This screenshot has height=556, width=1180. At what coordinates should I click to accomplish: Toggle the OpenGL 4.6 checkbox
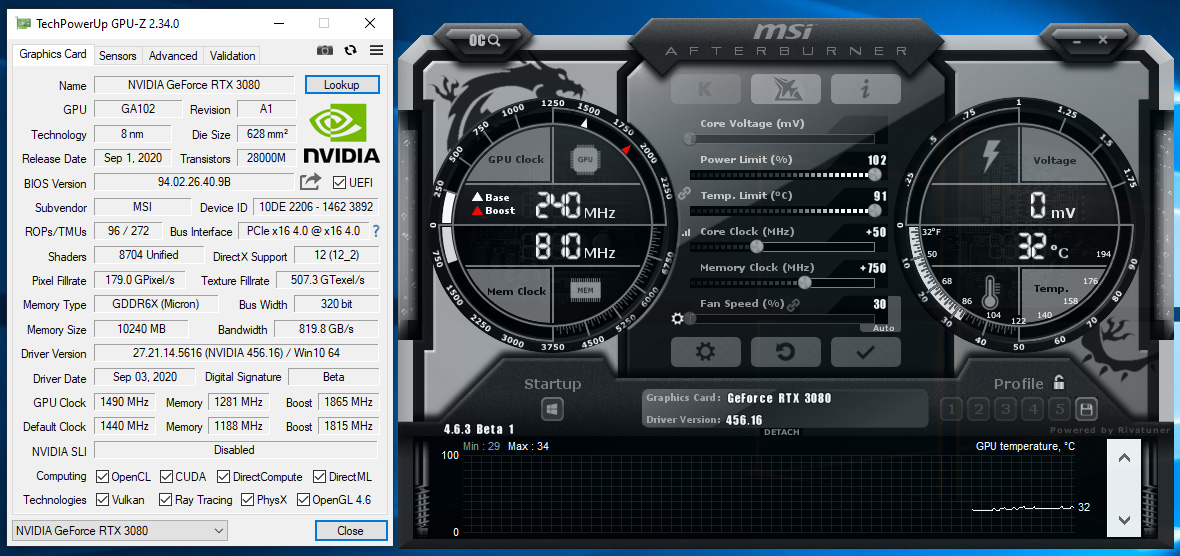coord(303,500)
